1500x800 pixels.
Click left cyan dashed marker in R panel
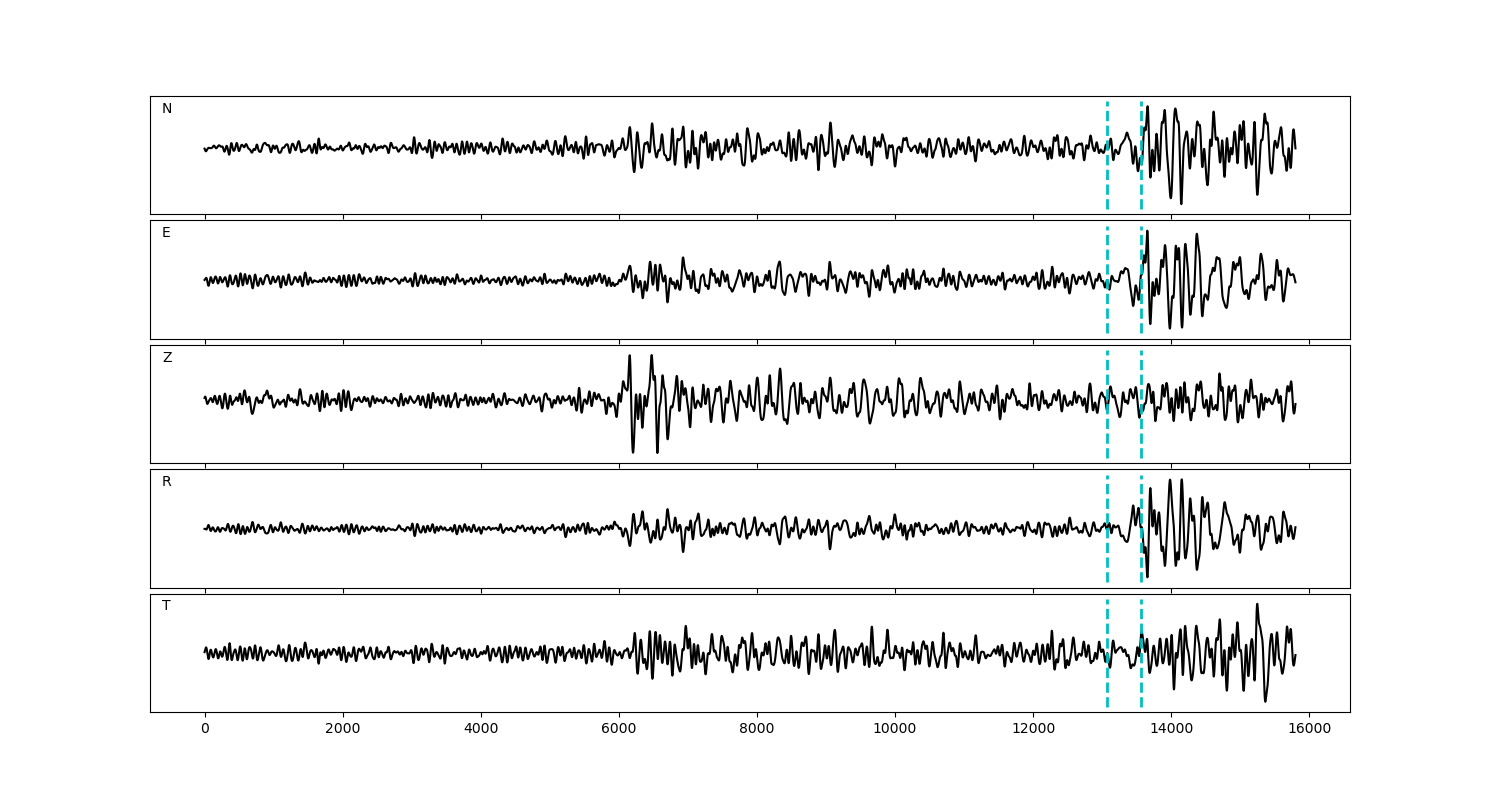(x=1107, y=555)
